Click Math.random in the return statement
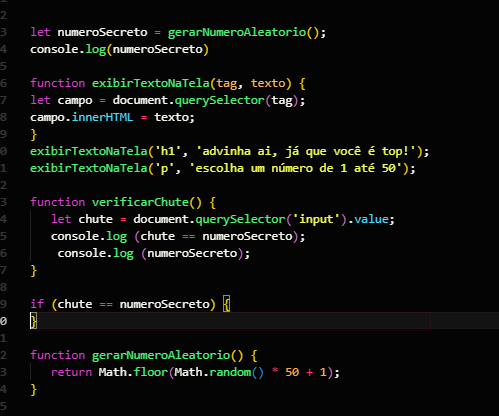The image size is (499, 416). [x=213, y=372]
